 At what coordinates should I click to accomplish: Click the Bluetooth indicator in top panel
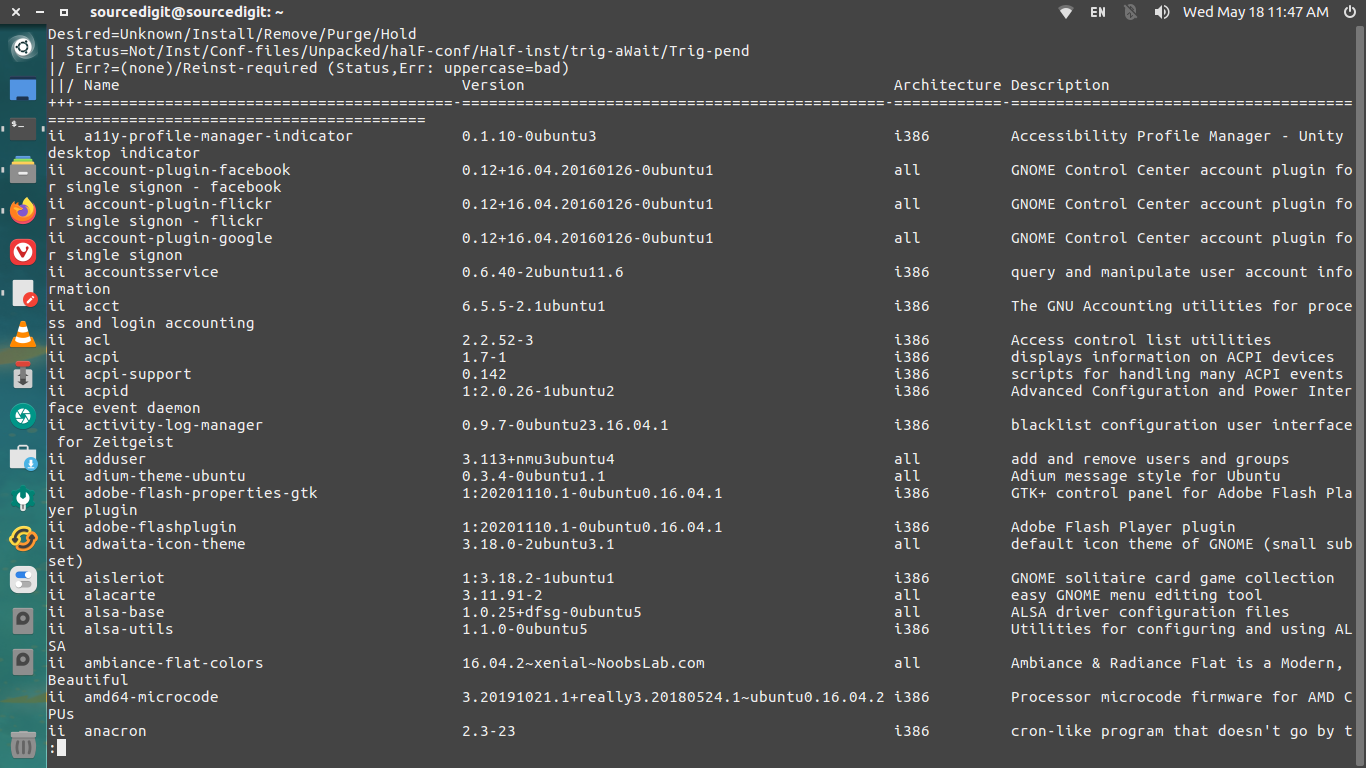click(1130, 12)
